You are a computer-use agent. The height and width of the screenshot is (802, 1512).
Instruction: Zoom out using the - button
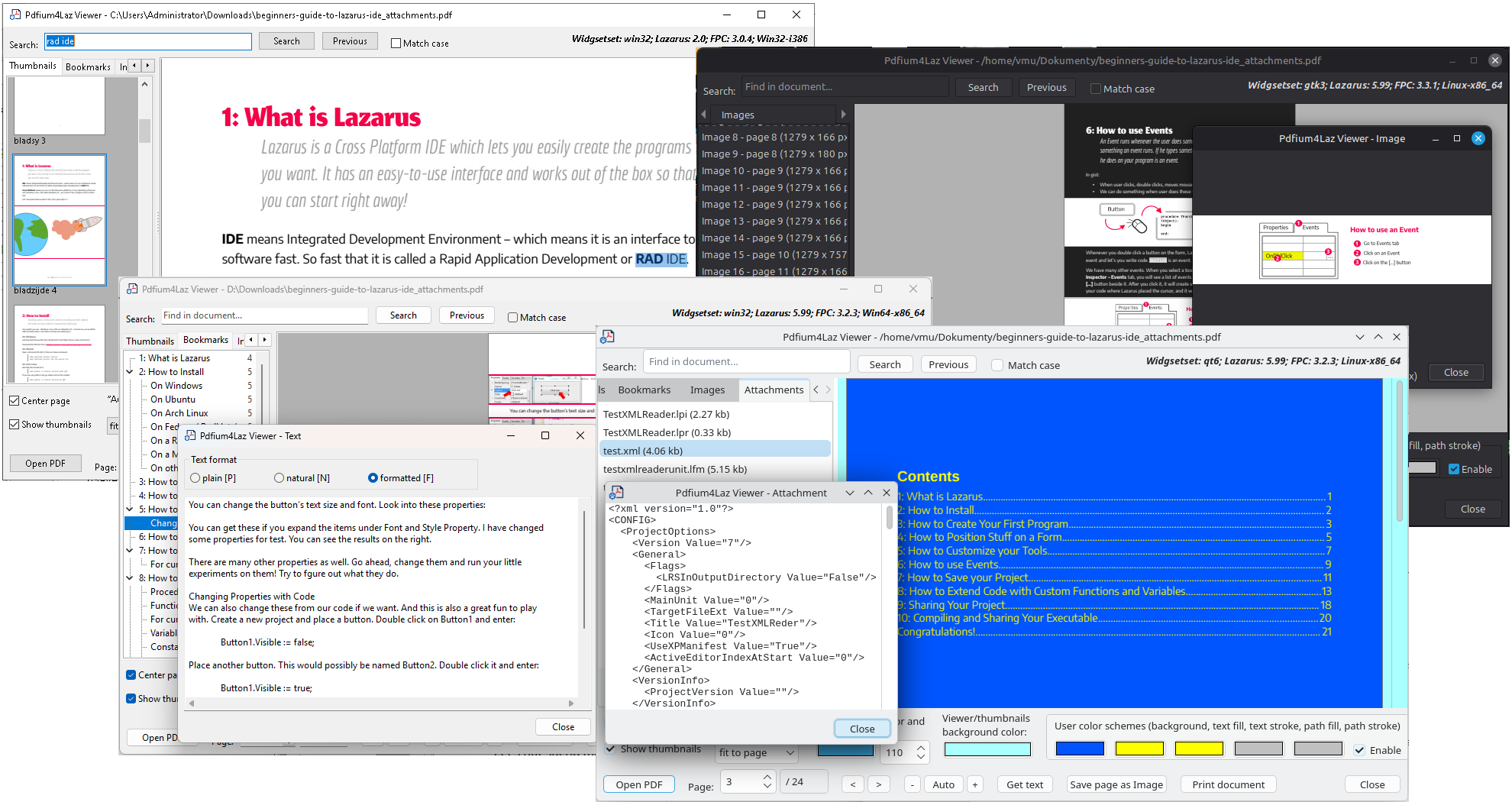pyautogui.click(x=912, y=784)
